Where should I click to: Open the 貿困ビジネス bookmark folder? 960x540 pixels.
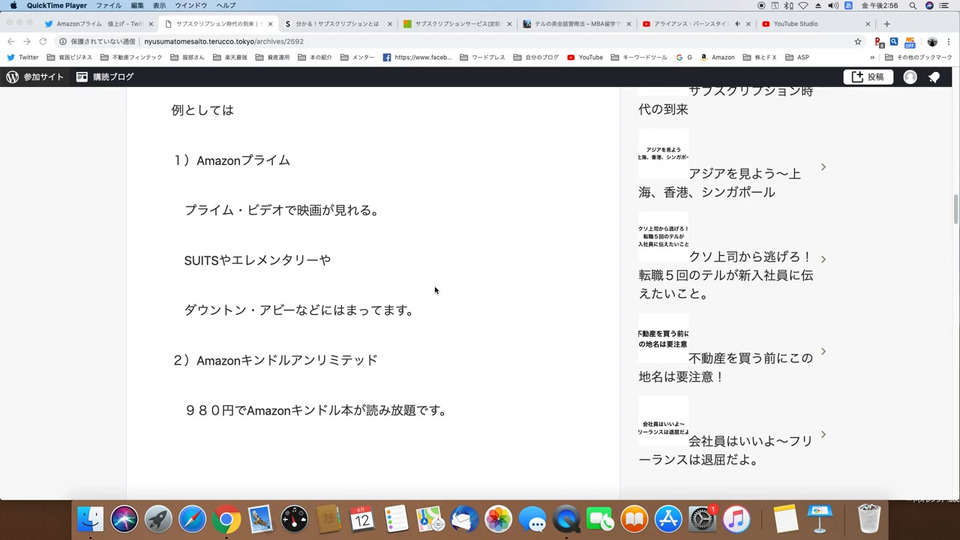tap(69, 58)
